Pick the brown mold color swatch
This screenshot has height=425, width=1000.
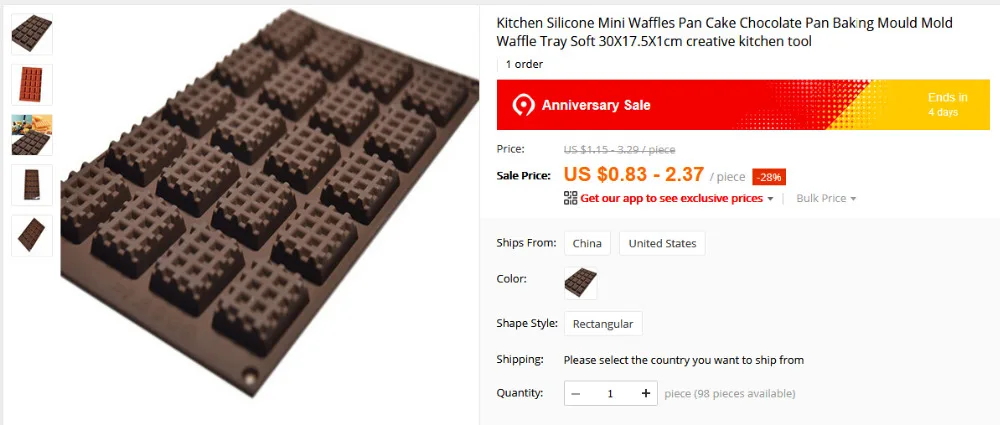(x=580, y=283)
